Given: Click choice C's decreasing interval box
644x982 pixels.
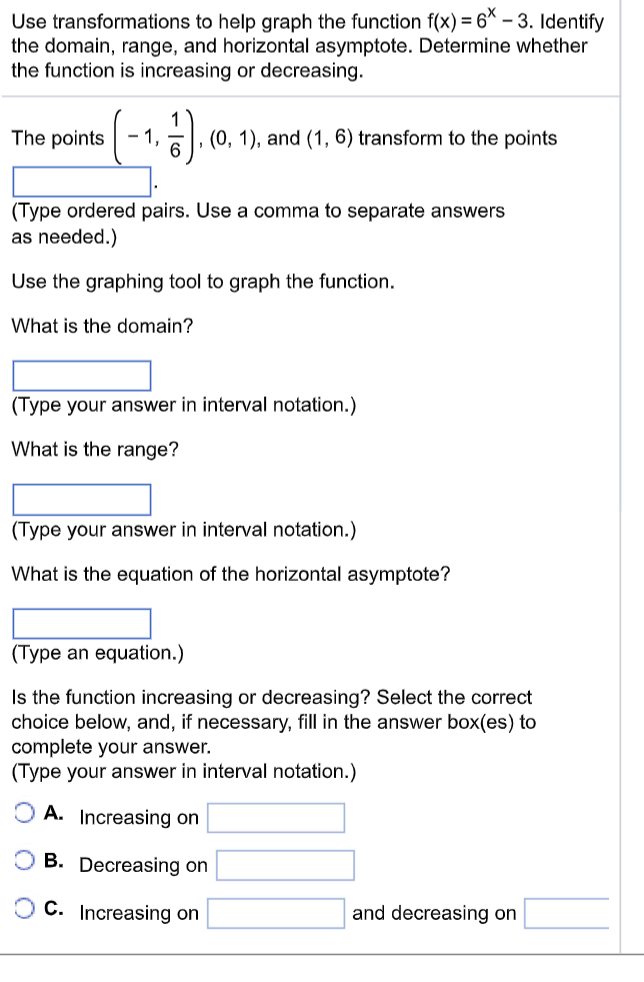Looking at the screenshot, I should [566, 912].
